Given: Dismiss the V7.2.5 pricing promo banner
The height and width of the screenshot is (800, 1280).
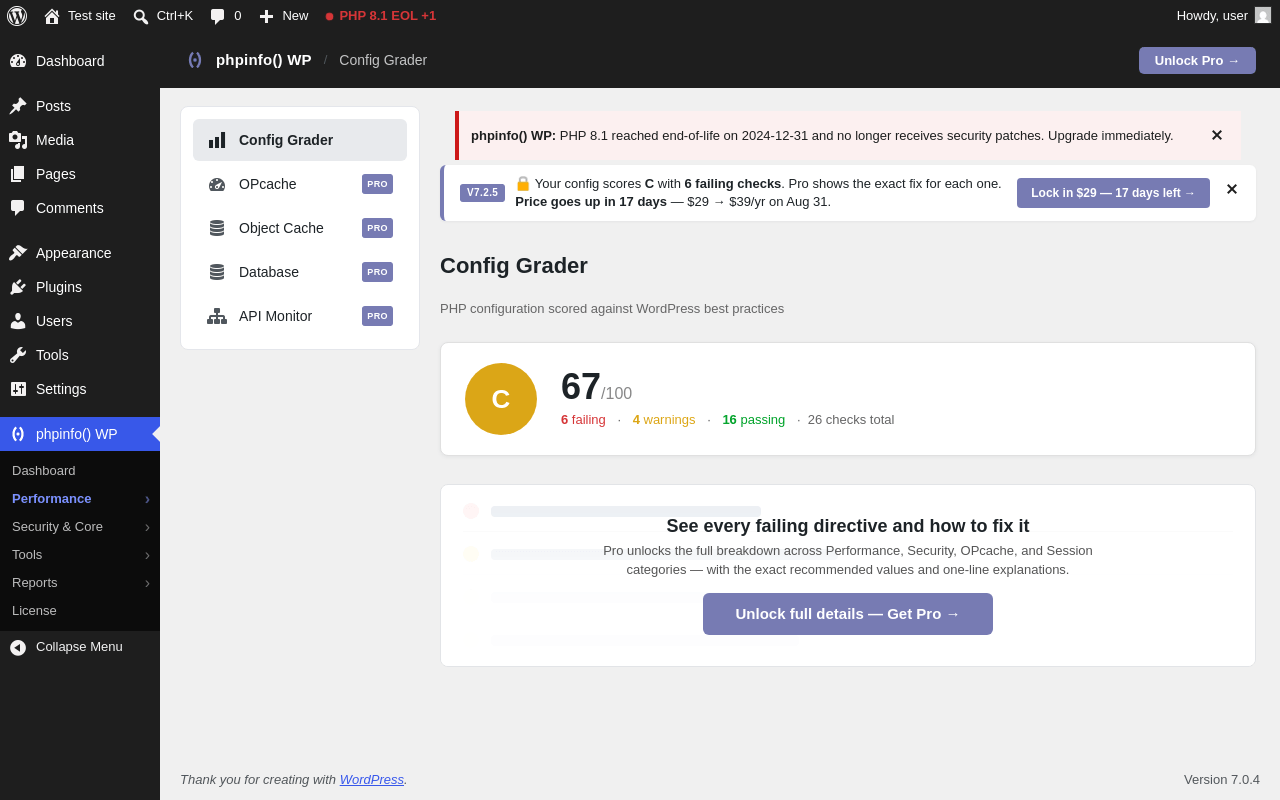Looking at the screenshot, I should pos(1232,189).
